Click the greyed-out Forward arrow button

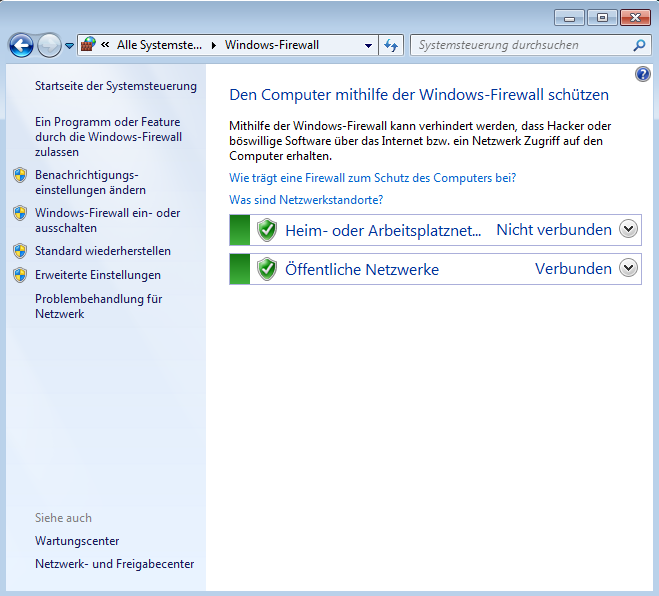[x=49, y=45]
